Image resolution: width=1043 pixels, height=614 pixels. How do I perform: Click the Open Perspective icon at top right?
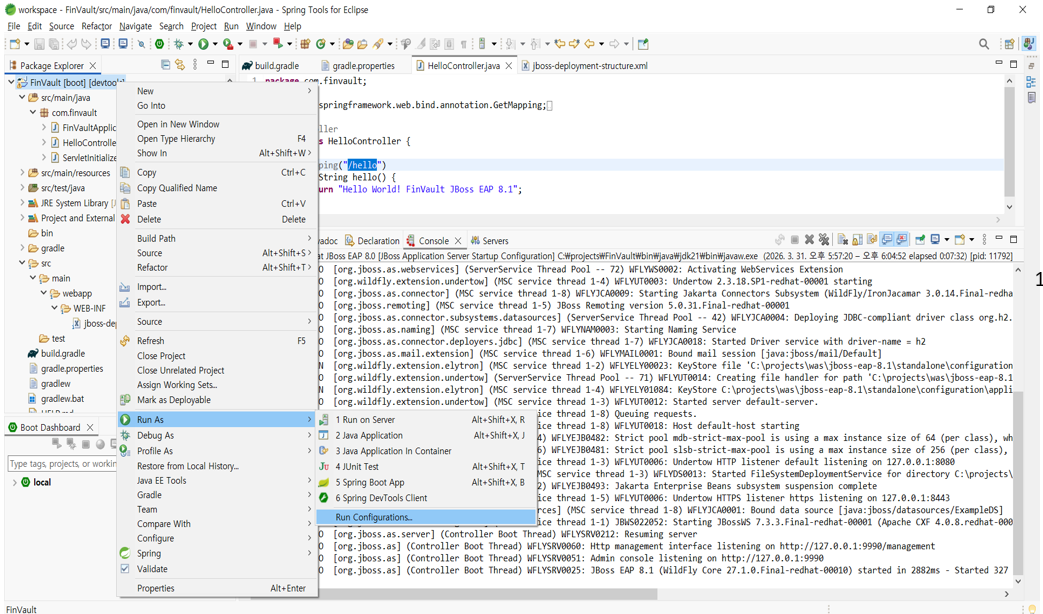pos(1009,44)
